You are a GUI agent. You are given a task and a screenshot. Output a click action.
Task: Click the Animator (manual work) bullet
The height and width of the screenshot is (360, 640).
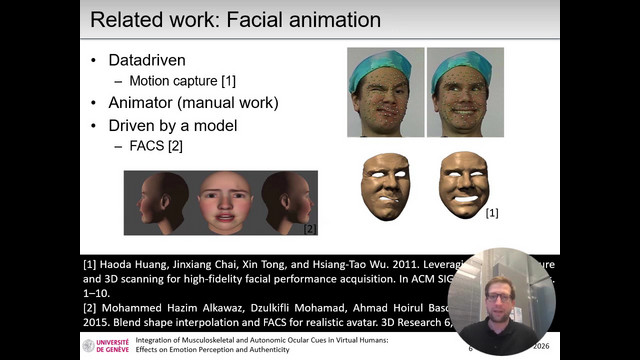pyautogui.click(x=193, y=103)
